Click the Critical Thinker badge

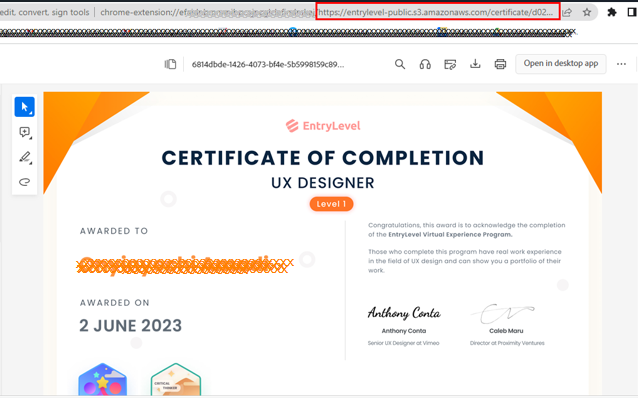pyautogui.click(x=175, y=379)
